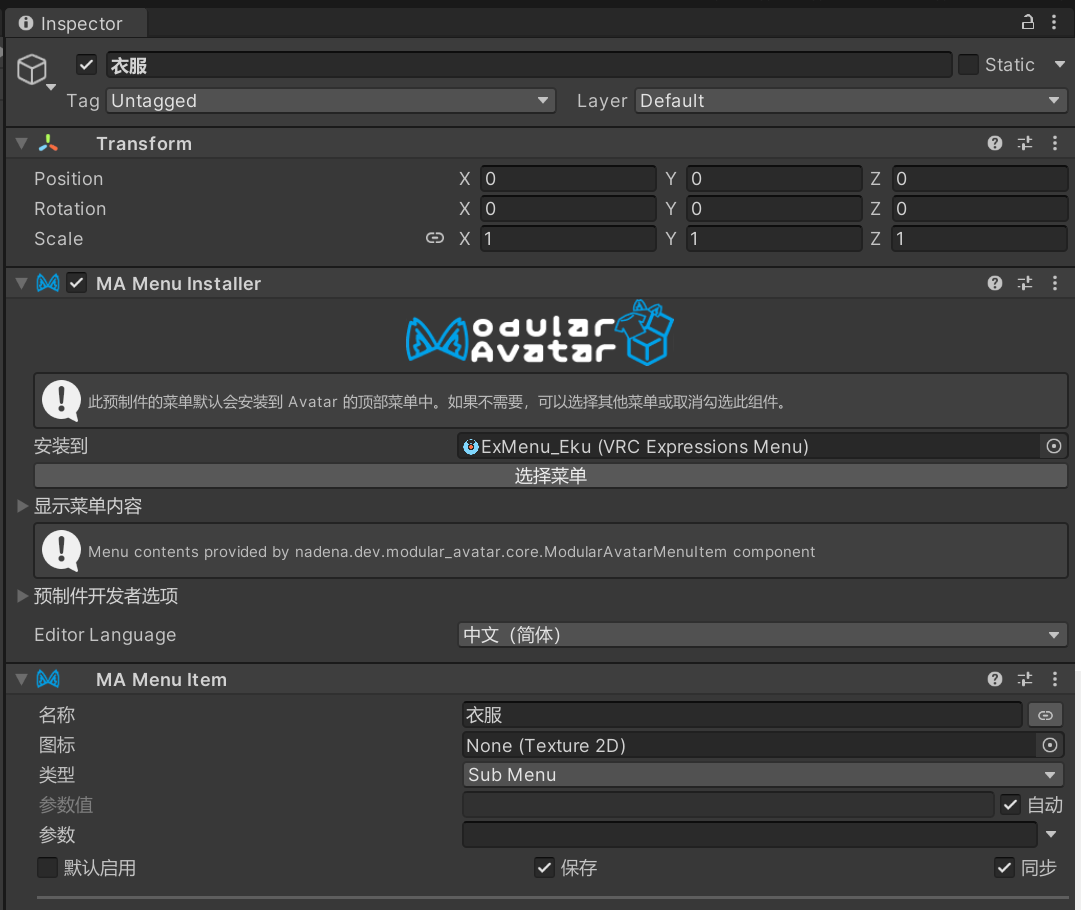
Task: Open Transform preset settings icon
Action: coord(1024,143)
